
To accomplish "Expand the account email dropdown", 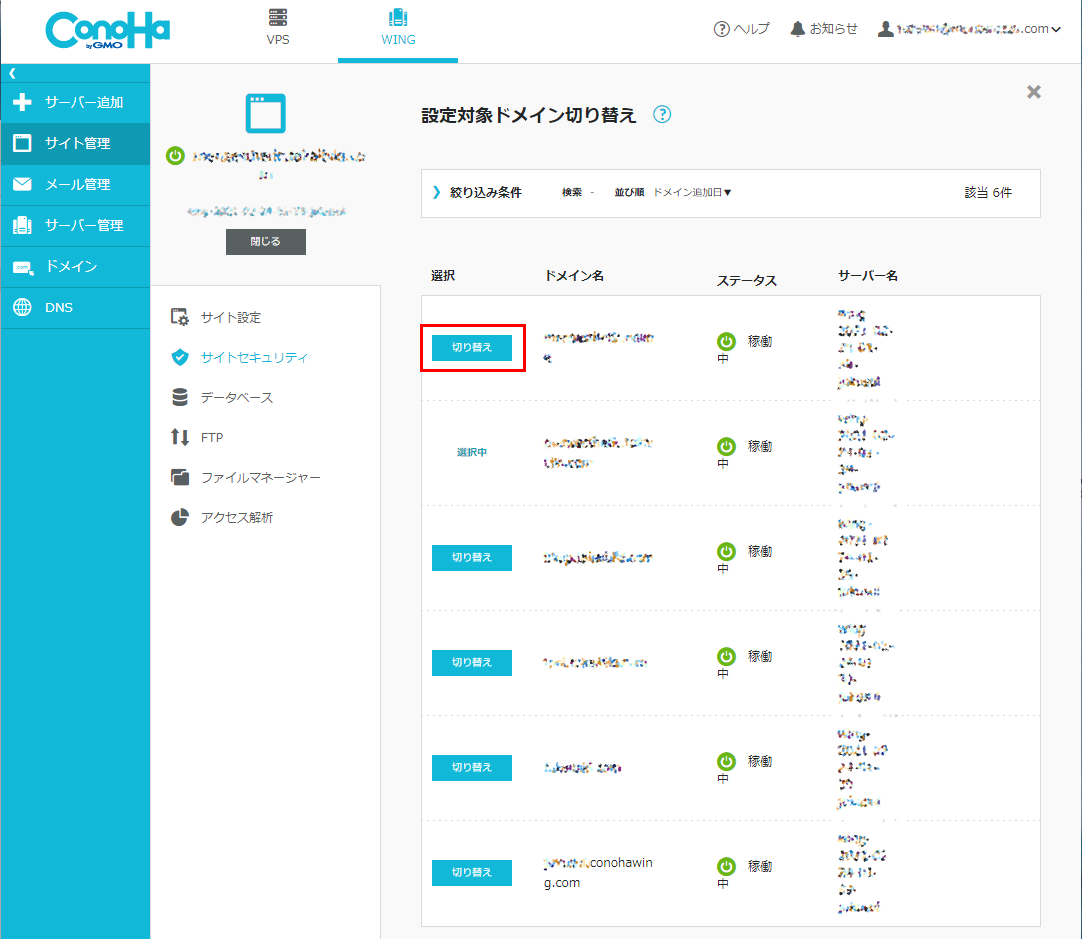I will click(970, 29).
